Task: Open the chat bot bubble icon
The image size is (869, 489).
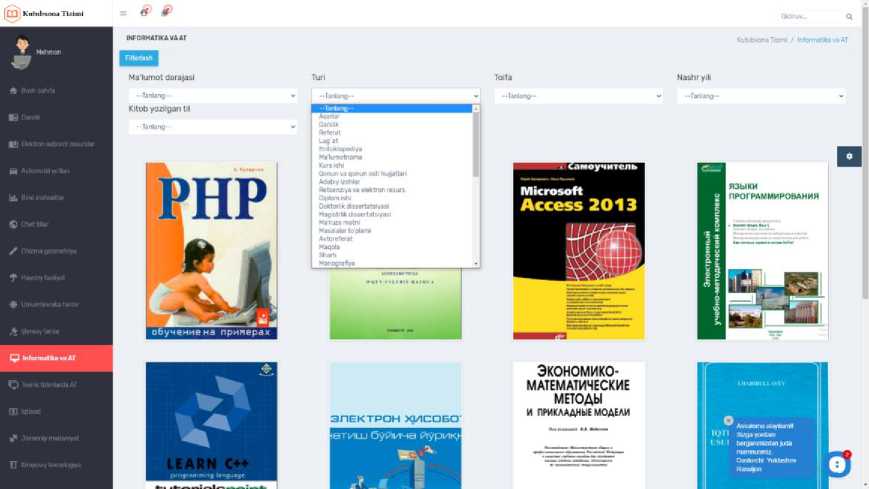Action: coord(838,464)
